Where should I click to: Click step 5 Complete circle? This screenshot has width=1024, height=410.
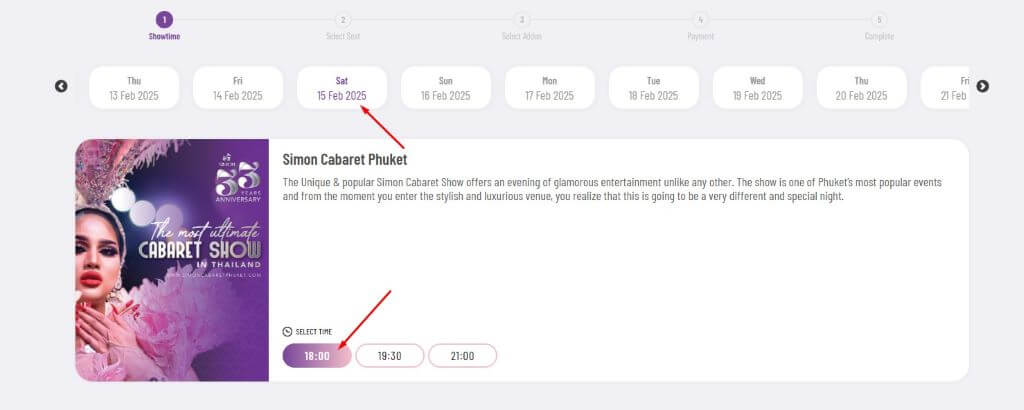pyautogui.click(x=879, y=20)
